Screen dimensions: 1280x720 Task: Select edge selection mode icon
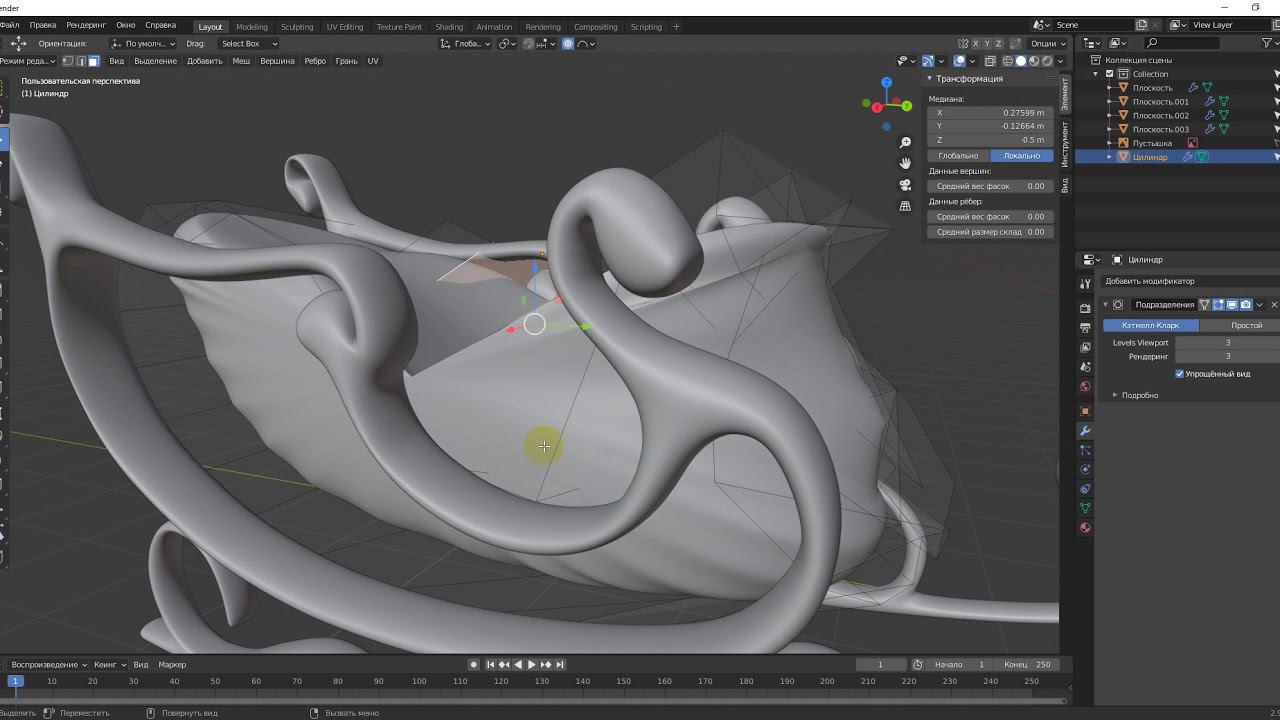81,61
